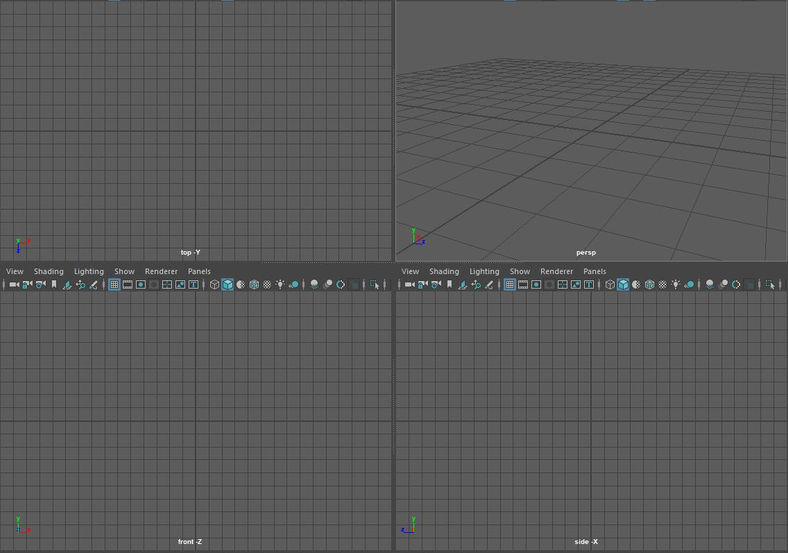
Task: Toggle Gate Mask in front panel toolbar
Action: [x=154, y=285]
